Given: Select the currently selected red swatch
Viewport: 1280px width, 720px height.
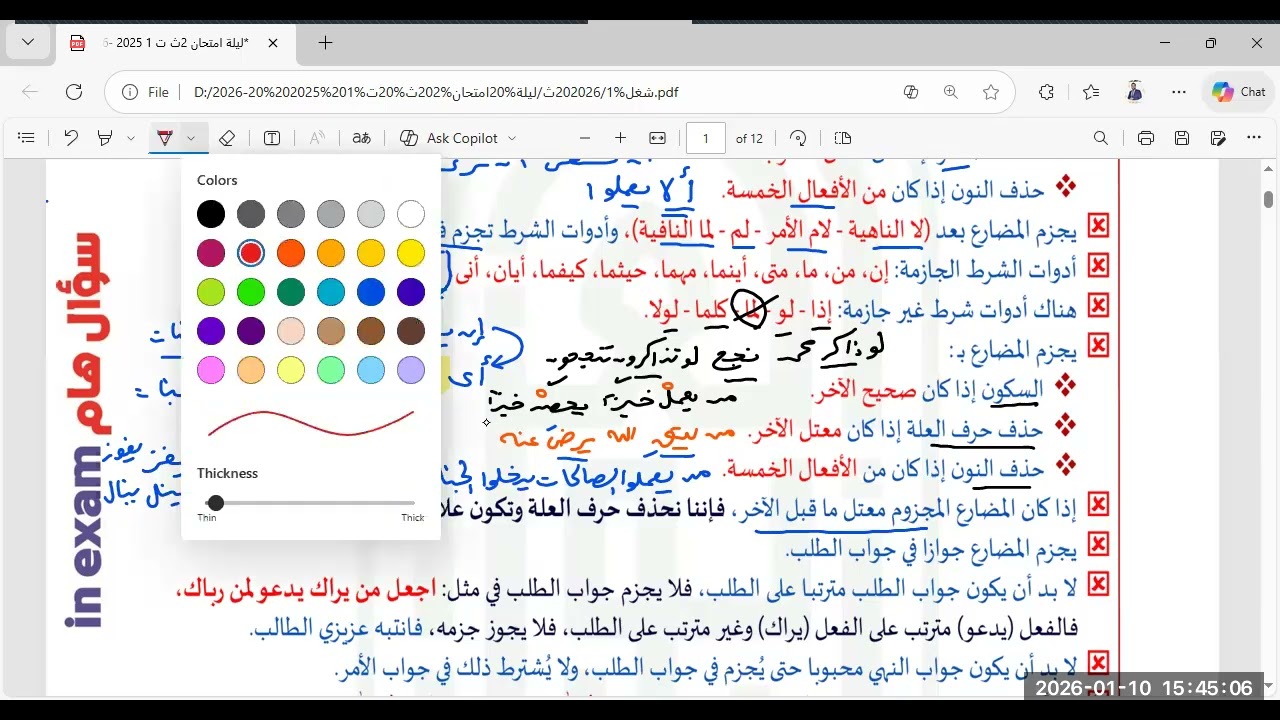Looking at the screenshot, I should (x=251, y=253).
